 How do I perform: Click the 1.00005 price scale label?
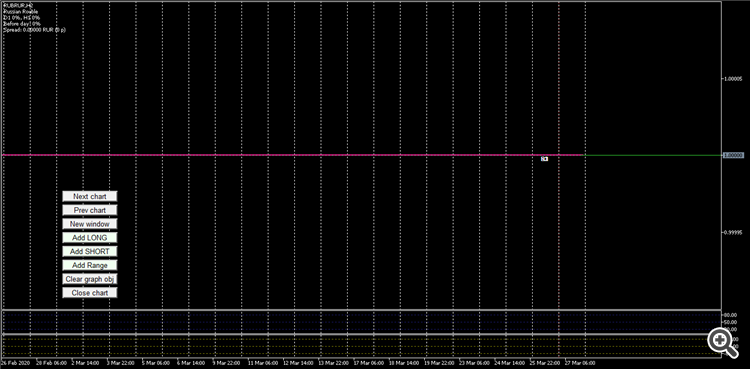(x=733, y=79)
